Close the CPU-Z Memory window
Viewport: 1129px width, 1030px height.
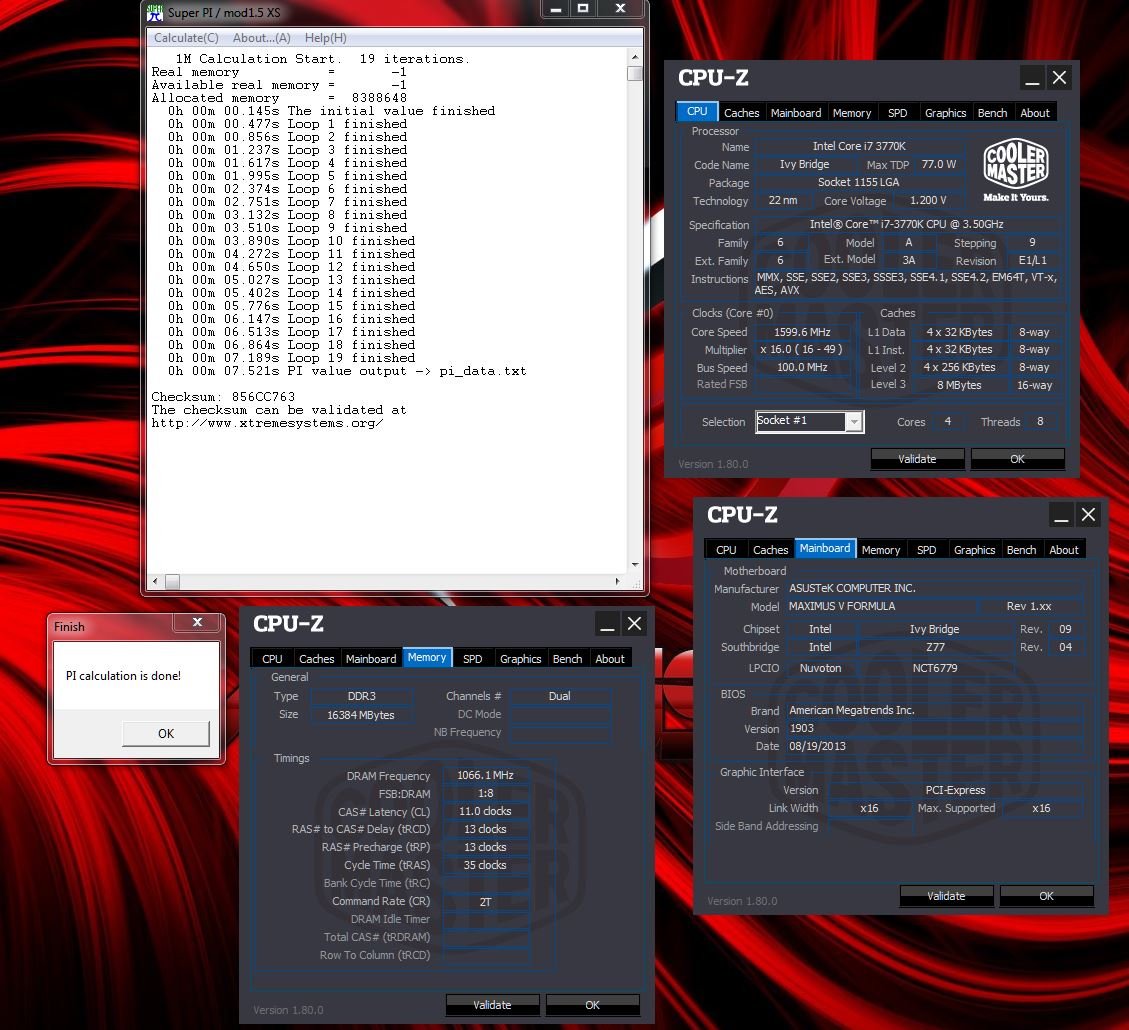[x=634, y=624]
